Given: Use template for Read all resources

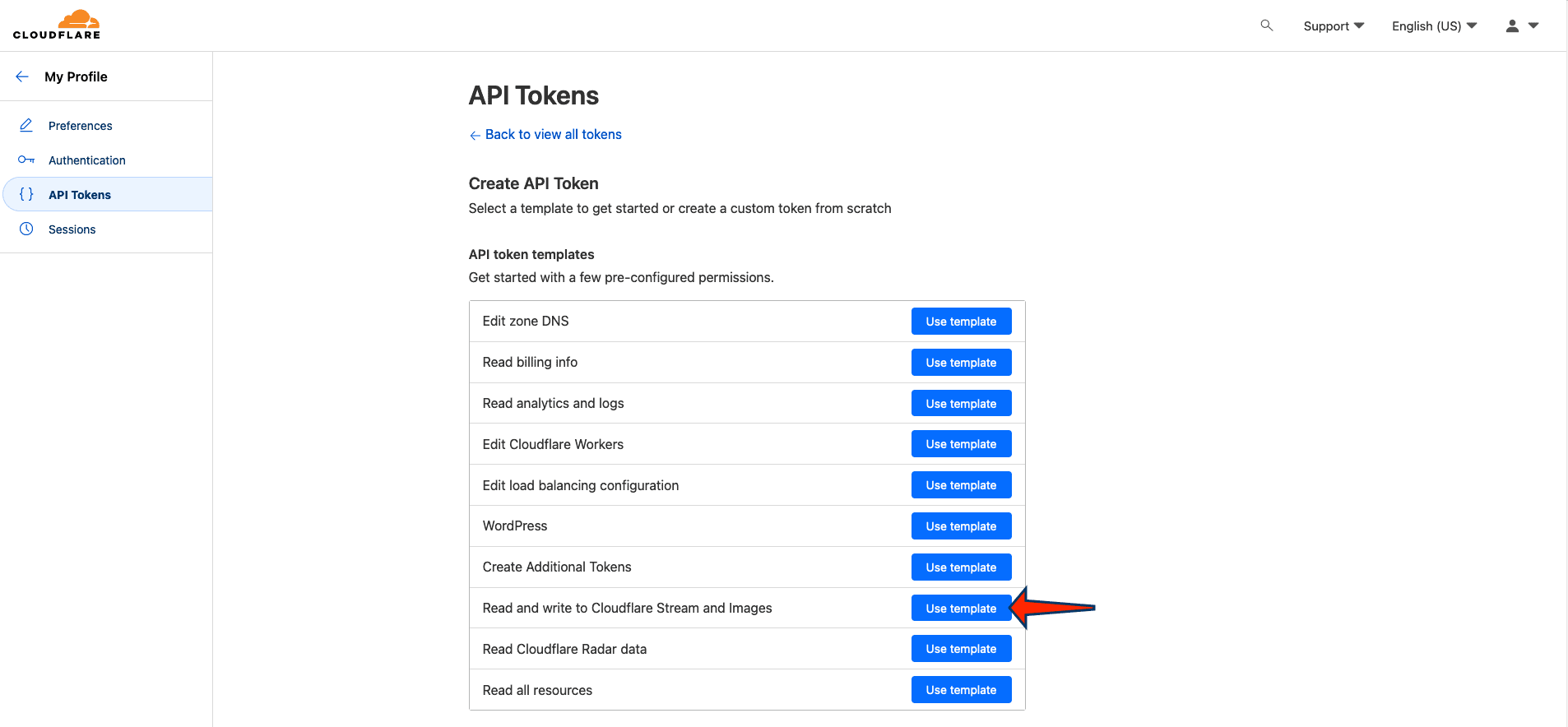Looking at the screenshot, I should point(961,690).
